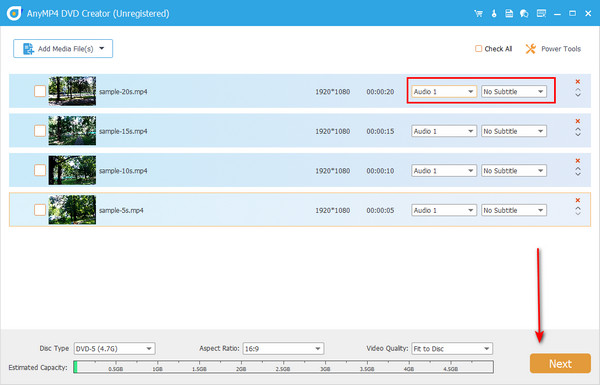The height and width of the screenshot is (385, 600).
Task: Check the box for sample-10s.mp4
Action: [40, 170]
